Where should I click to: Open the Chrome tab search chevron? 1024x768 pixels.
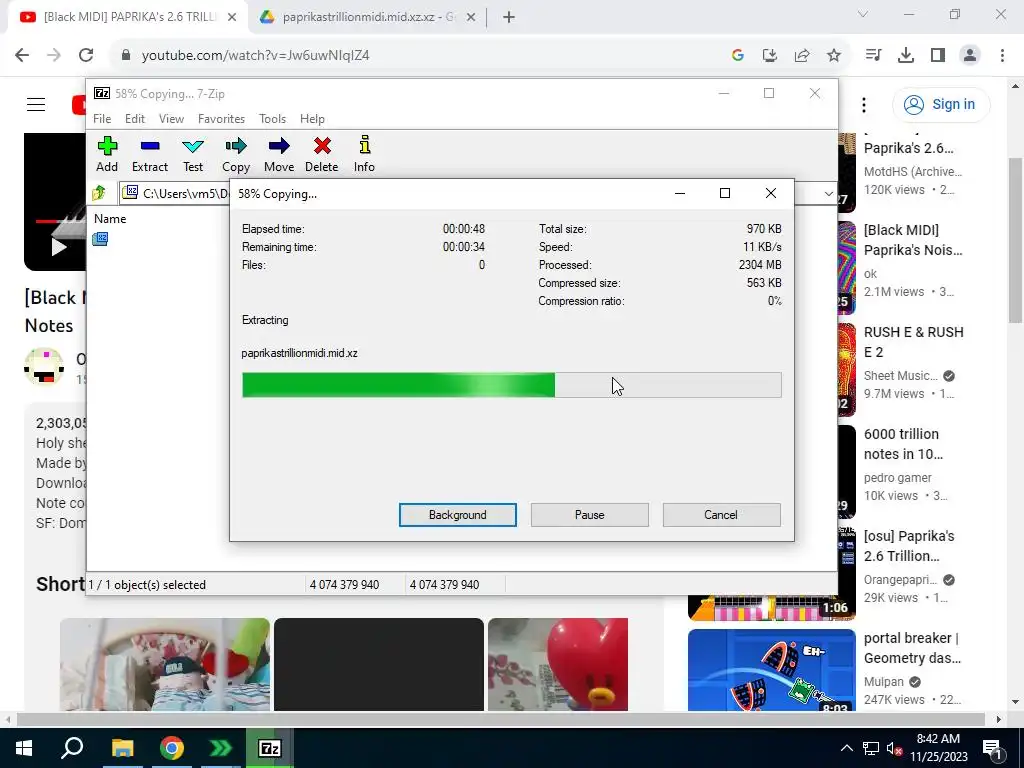point(863,14)
